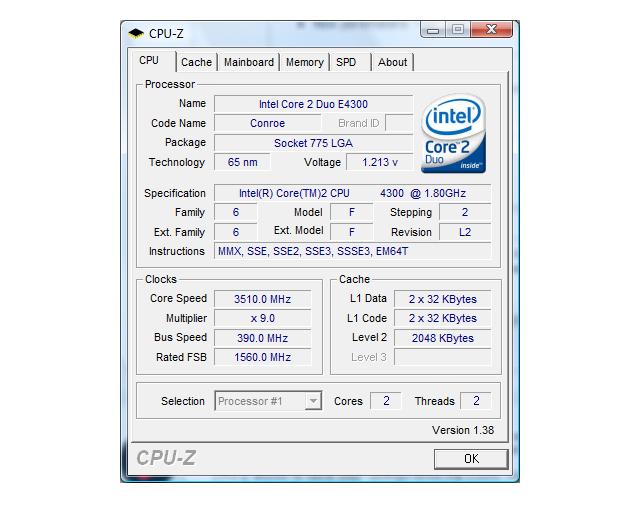Click the Model value F field
This screenshot has height=512, width=640.
tap(351, 212)
